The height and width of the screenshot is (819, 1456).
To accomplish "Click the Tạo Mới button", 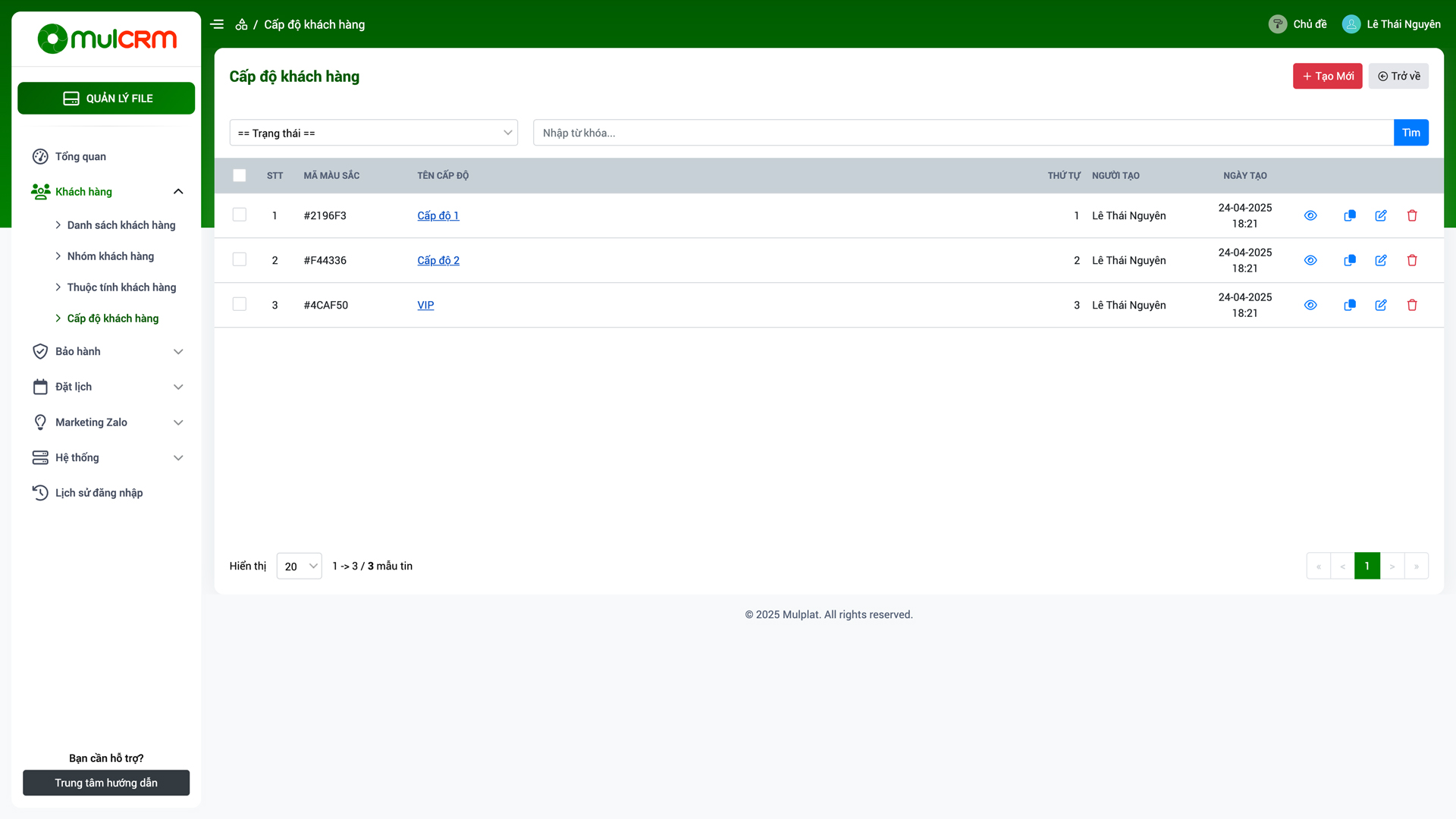I will click(x=1327, y=76).
